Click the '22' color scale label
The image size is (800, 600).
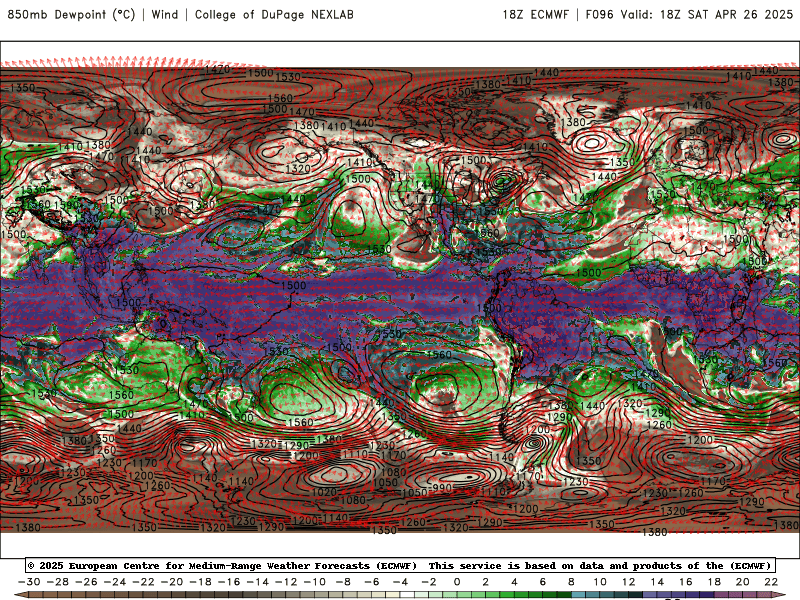[x=771, y=582]
